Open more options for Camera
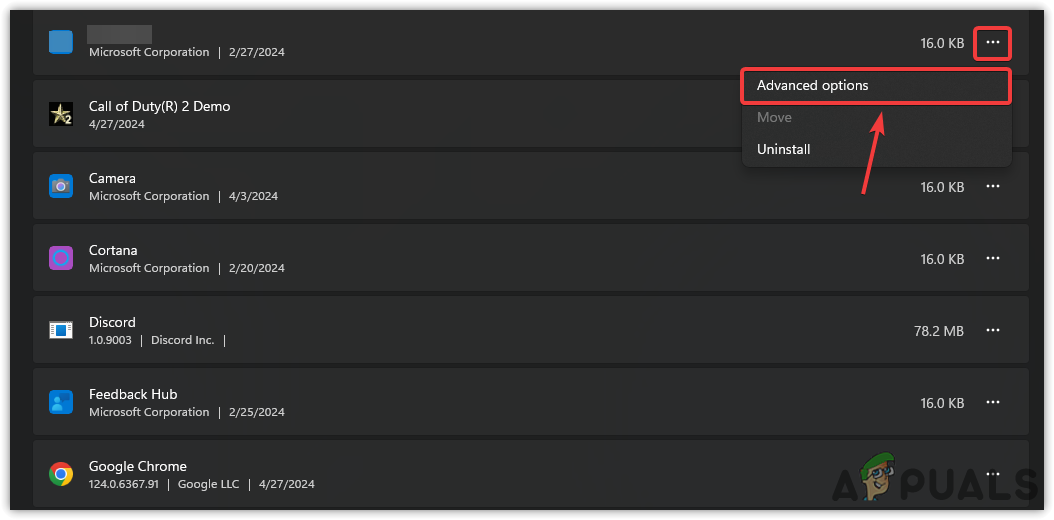1054x520 pixels. pyautogui.click(x=993, y=186)
